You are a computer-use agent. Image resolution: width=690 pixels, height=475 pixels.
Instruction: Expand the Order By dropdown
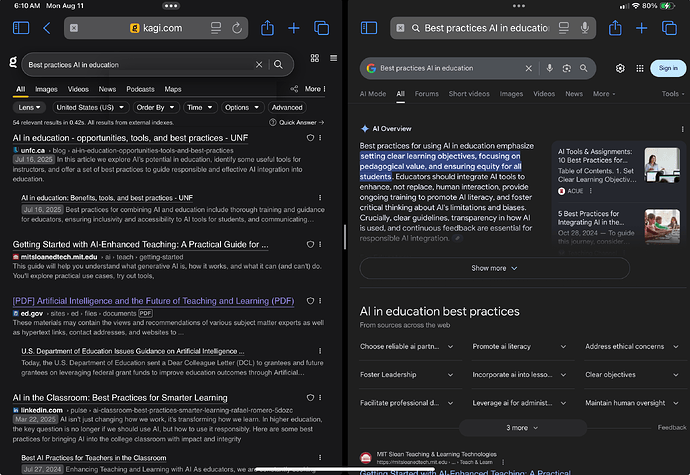[x=154, y=107]
